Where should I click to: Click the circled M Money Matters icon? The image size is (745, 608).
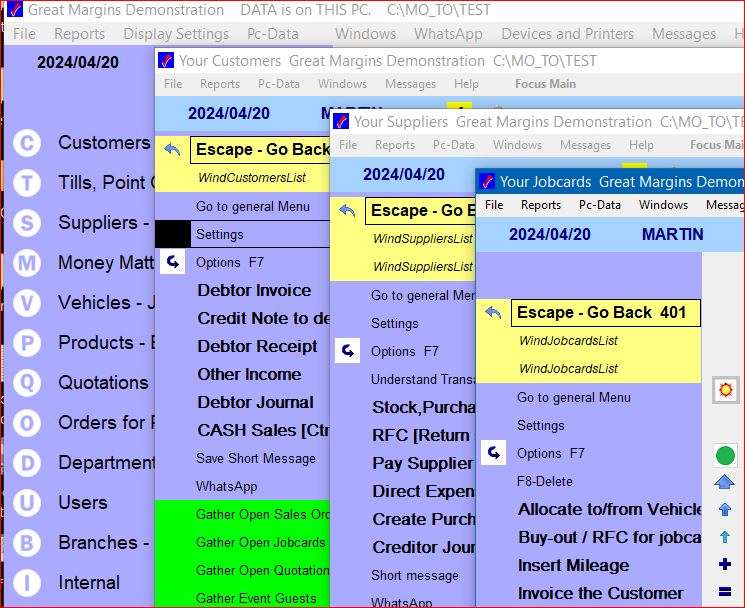click(27, 263)
